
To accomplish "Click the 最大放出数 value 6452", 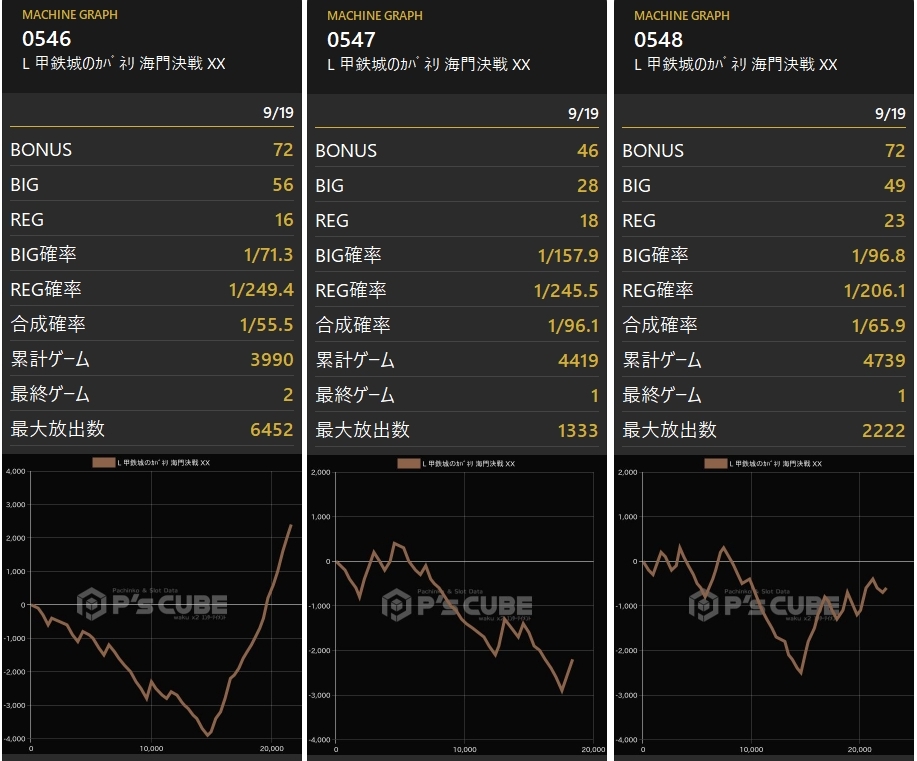I will (271, 429).
